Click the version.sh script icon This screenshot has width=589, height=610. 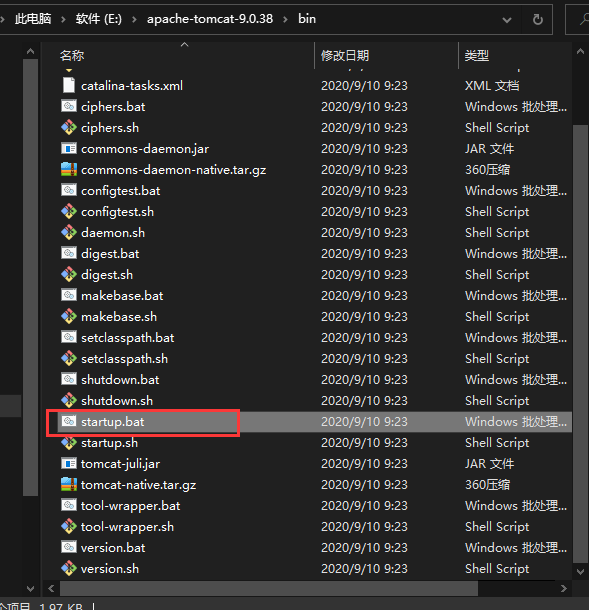click(x=69, y=568)
